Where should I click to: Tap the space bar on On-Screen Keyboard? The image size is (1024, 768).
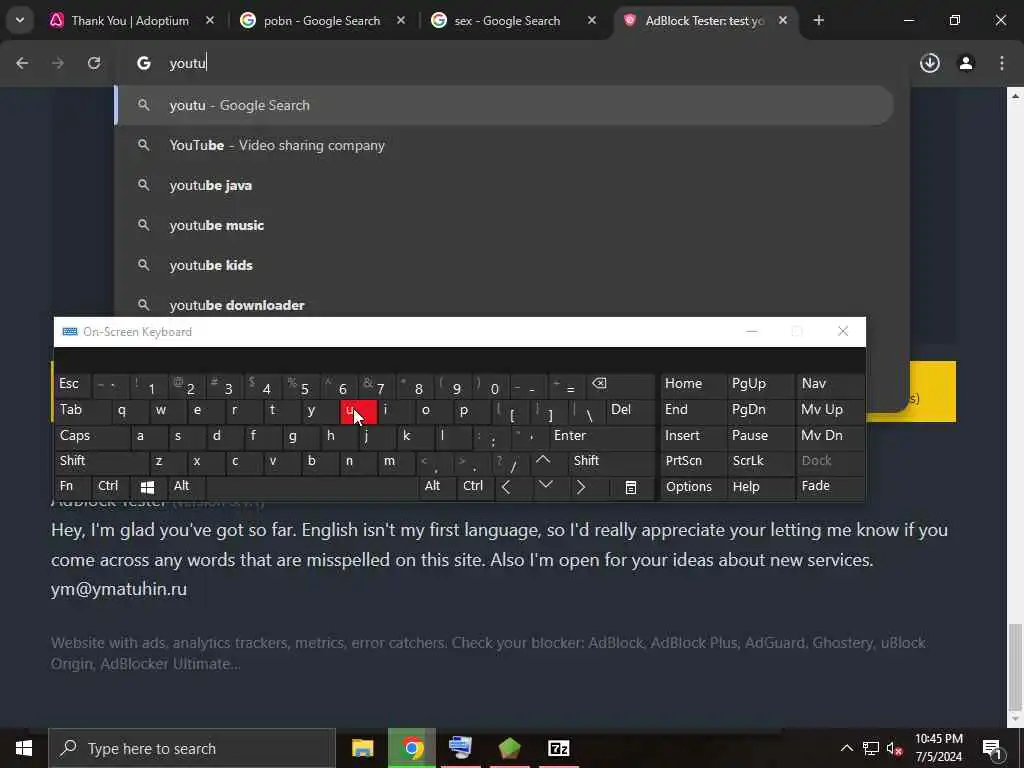(312, 488)
